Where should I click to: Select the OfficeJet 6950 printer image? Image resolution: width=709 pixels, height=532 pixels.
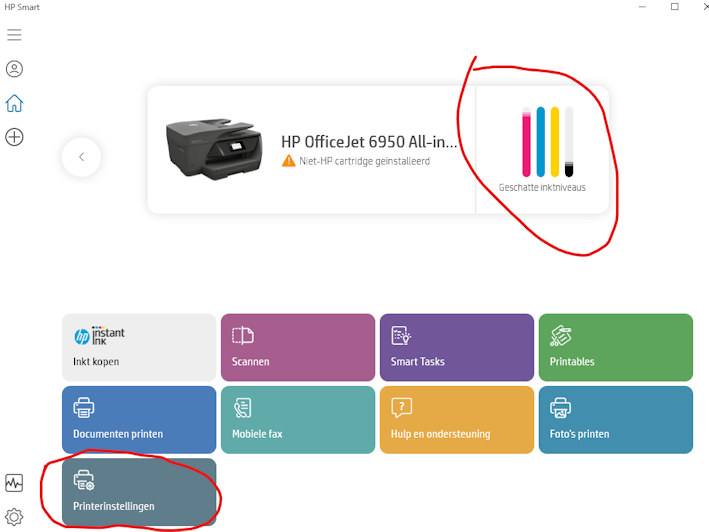(214, 149)
